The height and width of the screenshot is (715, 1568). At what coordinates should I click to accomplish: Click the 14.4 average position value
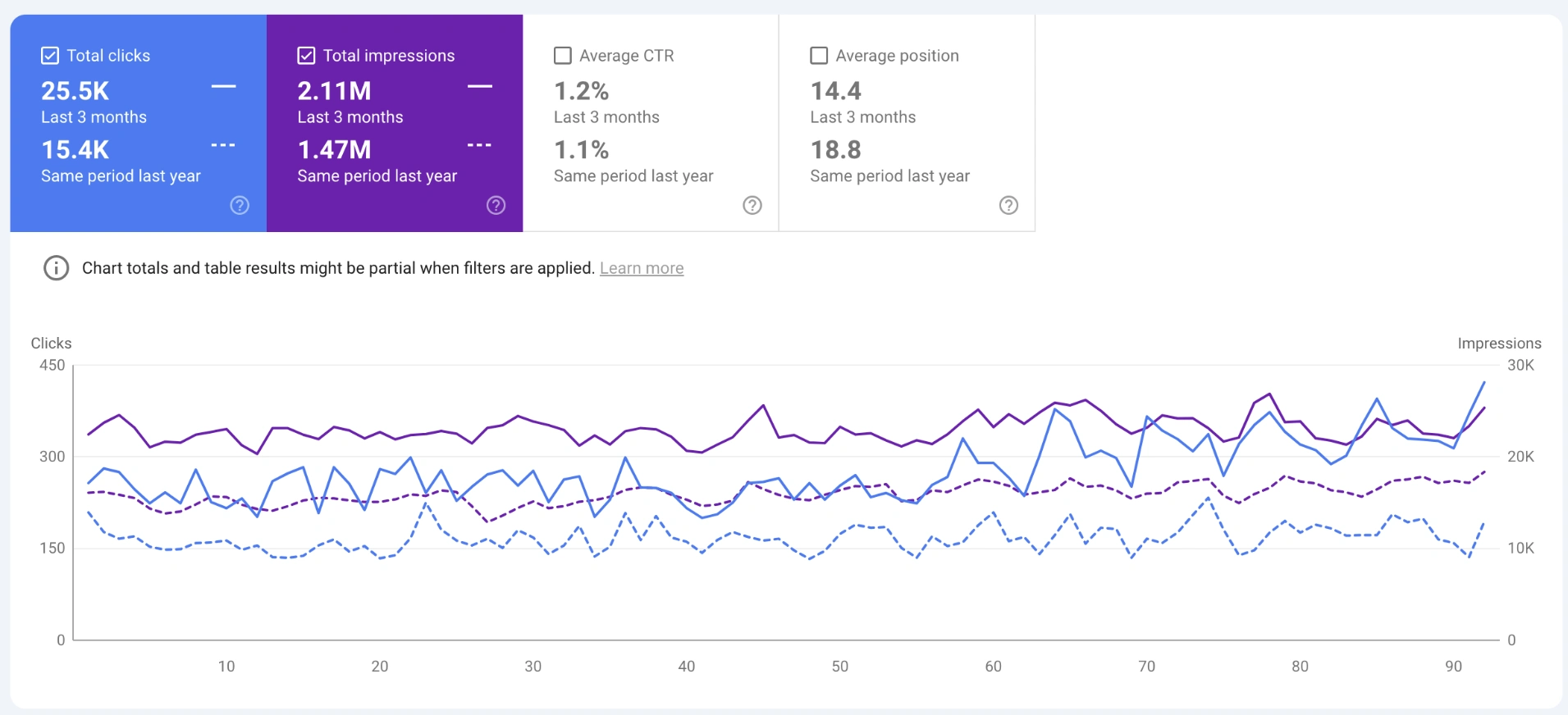pos(836,91)
